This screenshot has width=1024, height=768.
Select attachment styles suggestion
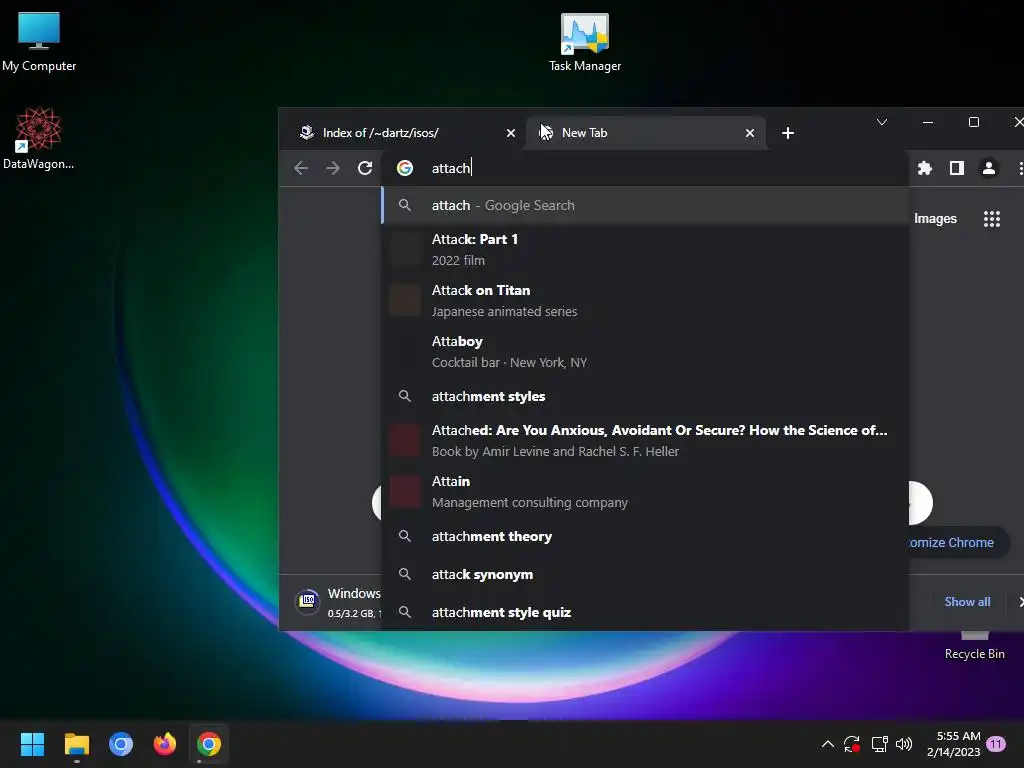pos(645,396)
